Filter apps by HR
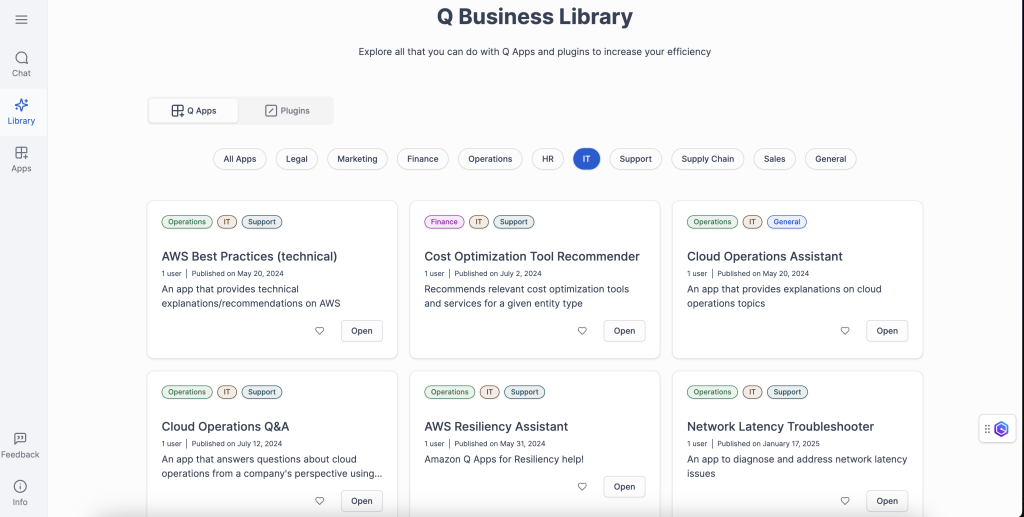1024x517 pixels. (548, 159)
